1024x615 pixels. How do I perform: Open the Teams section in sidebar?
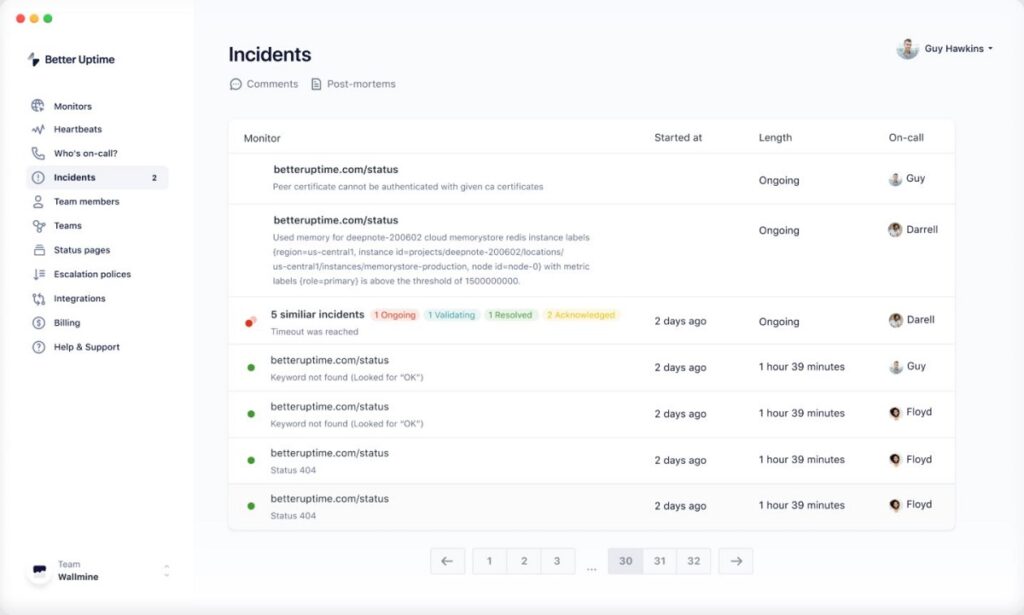pyautogui.click(x=67, y=226)
